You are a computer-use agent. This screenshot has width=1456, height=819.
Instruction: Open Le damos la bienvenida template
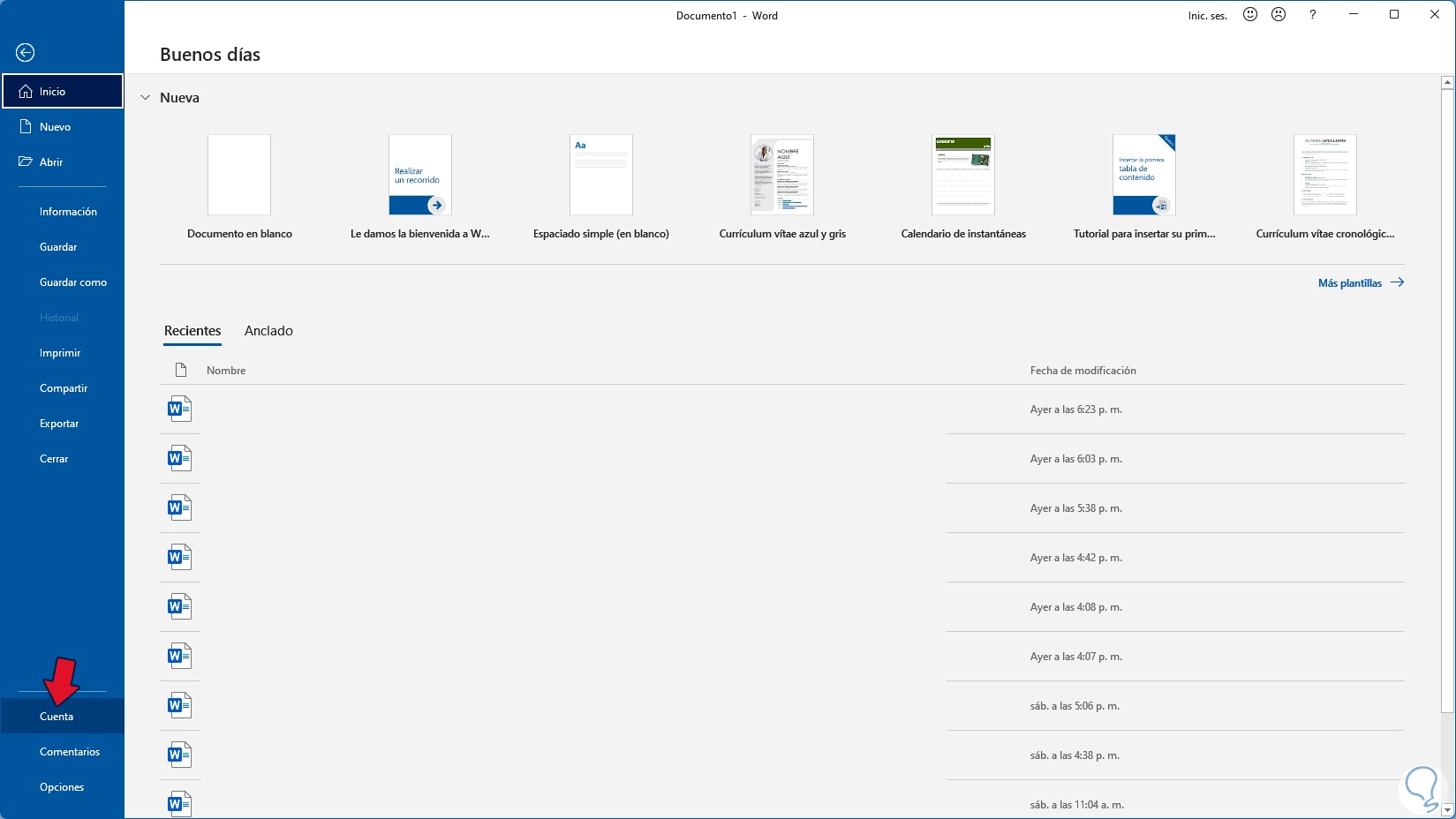coord(420,187)
